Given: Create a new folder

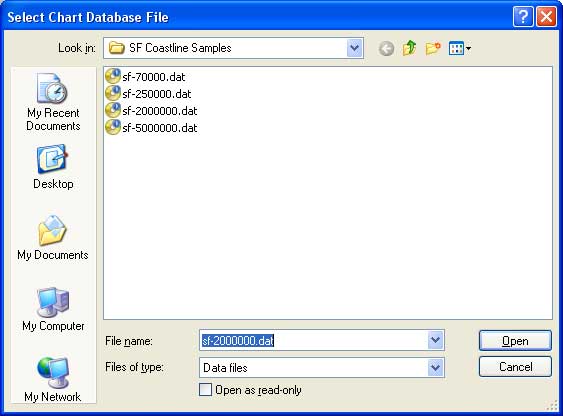Looking at the screenshot, I should [x=433, y=48].
